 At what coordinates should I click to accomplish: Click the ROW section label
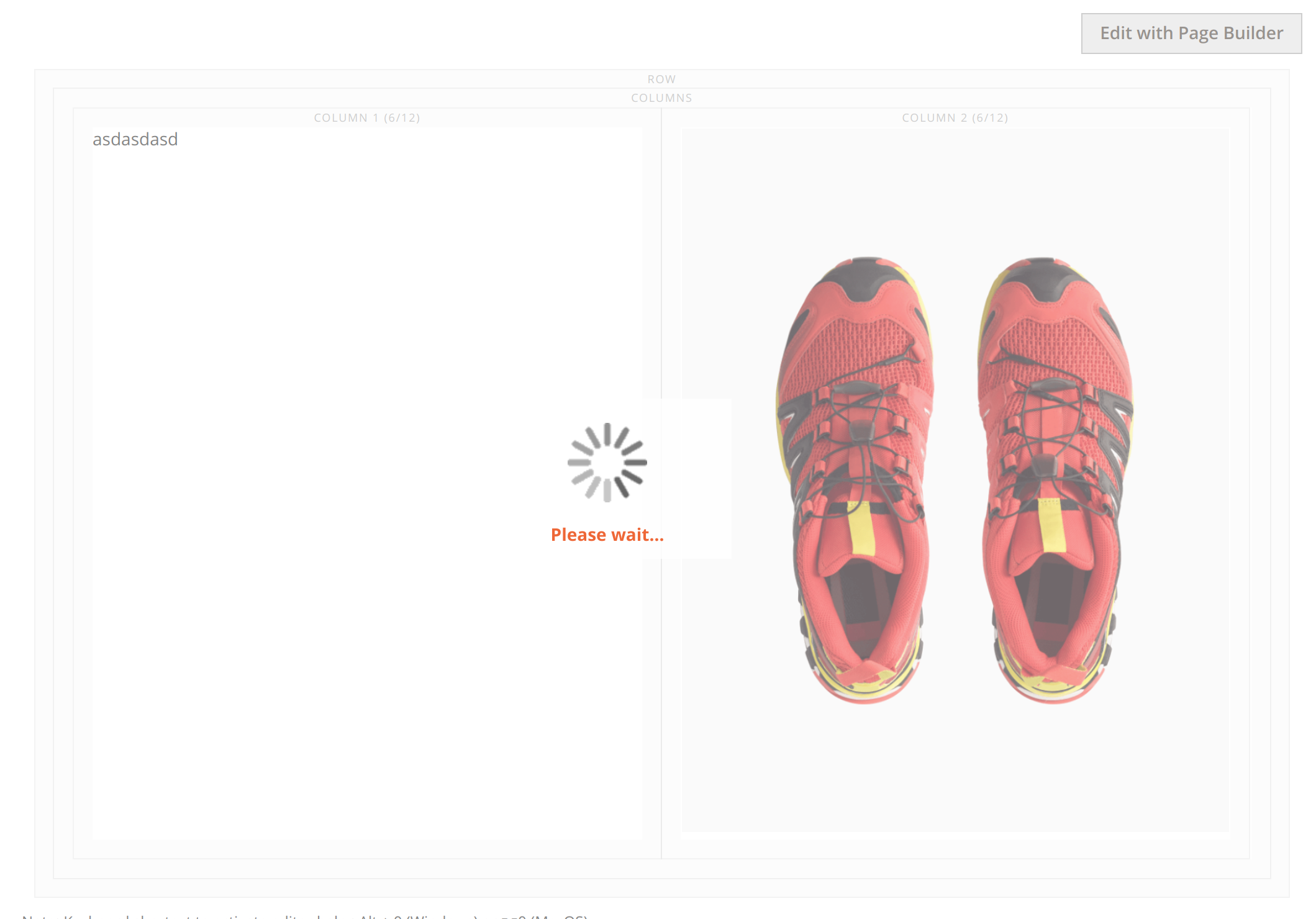661,78
